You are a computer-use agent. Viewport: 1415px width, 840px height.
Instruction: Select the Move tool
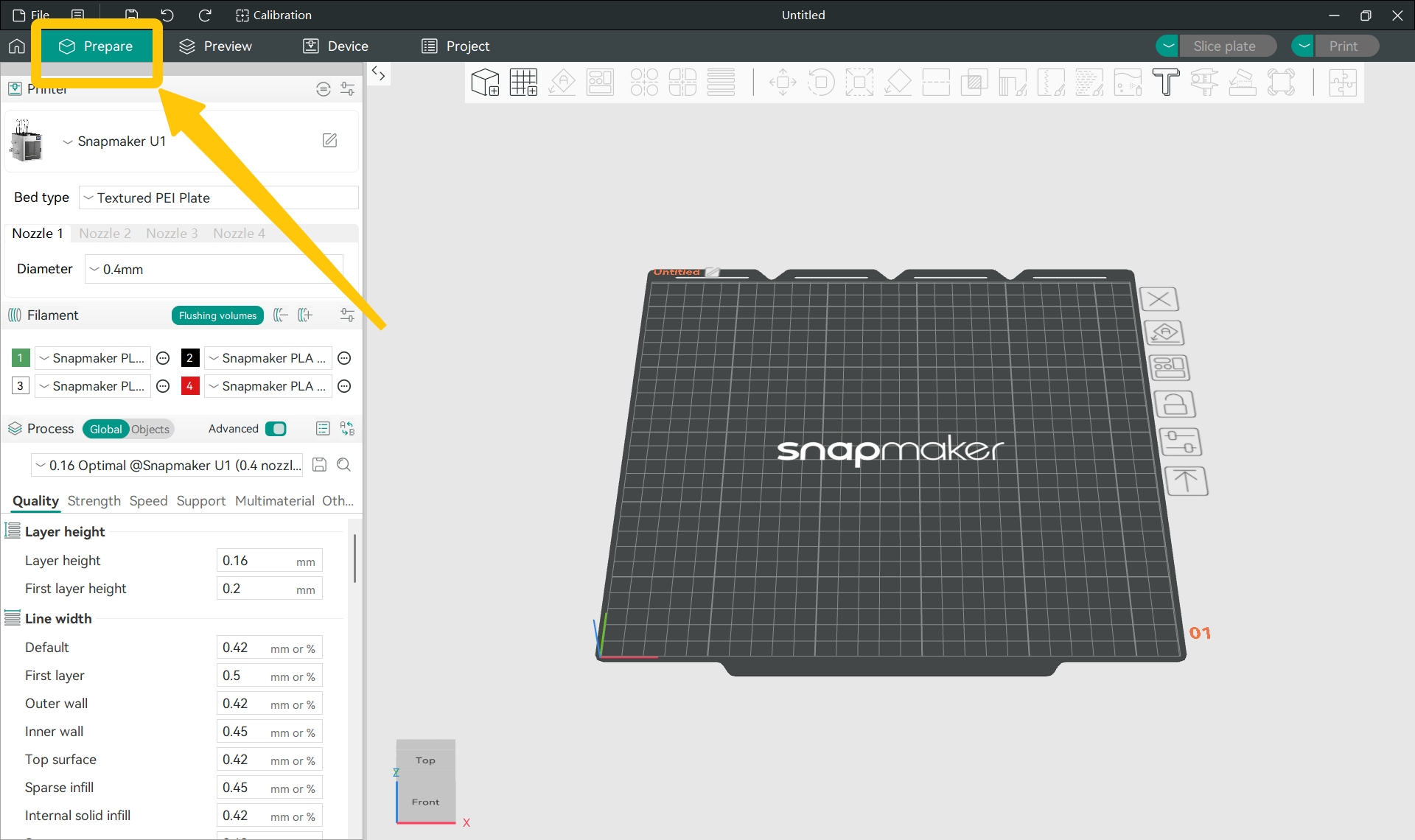[783, 83]
